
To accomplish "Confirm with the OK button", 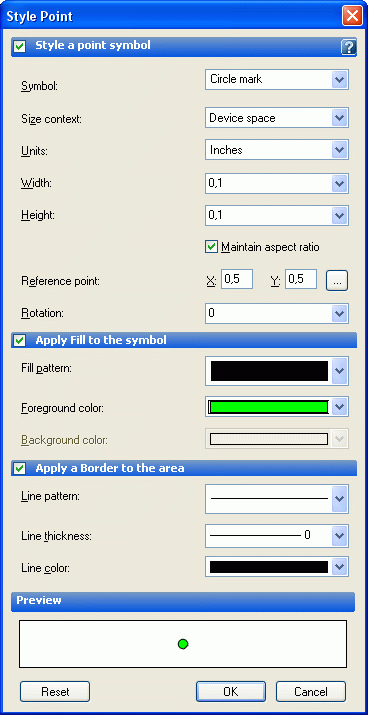I will 231,692.
